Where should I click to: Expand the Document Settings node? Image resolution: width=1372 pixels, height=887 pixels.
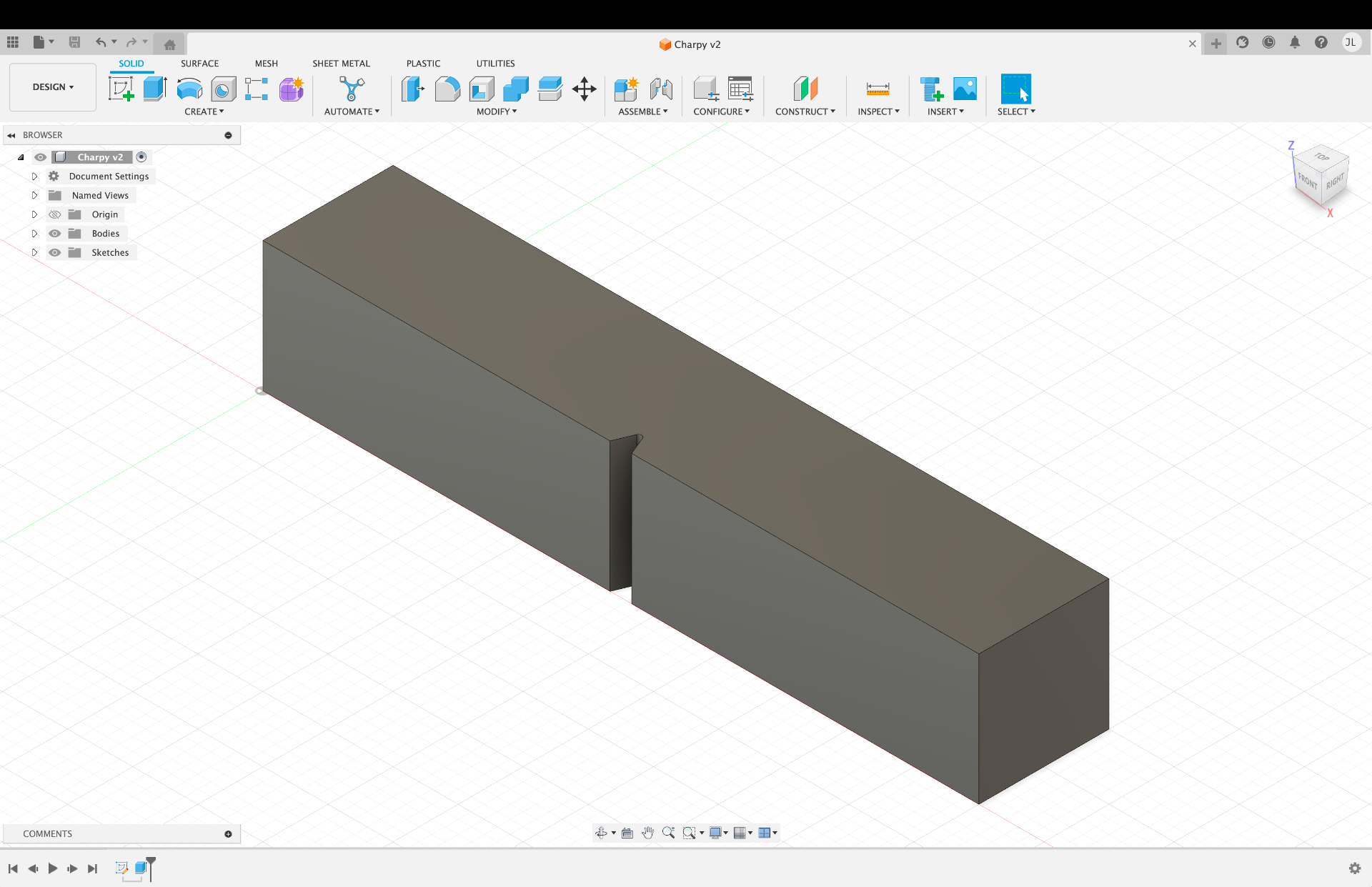click(x=34, y=176)
